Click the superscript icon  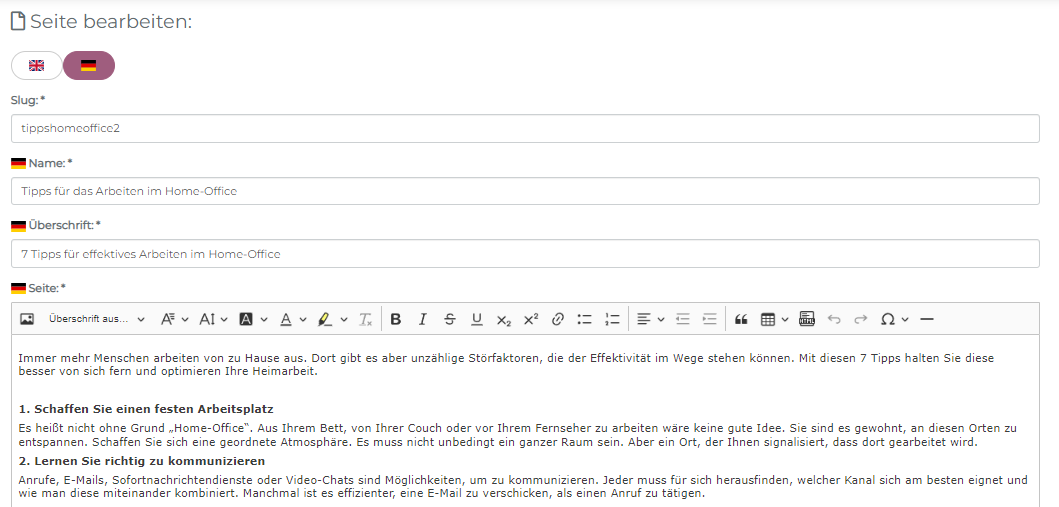coord(531,319)
